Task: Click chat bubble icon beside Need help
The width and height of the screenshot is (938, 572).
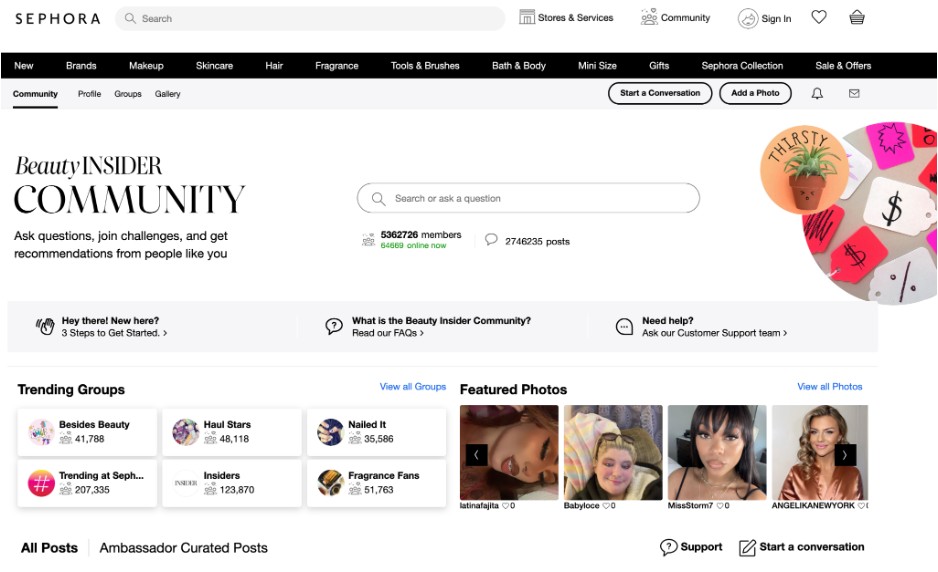Action: point(625,327)
